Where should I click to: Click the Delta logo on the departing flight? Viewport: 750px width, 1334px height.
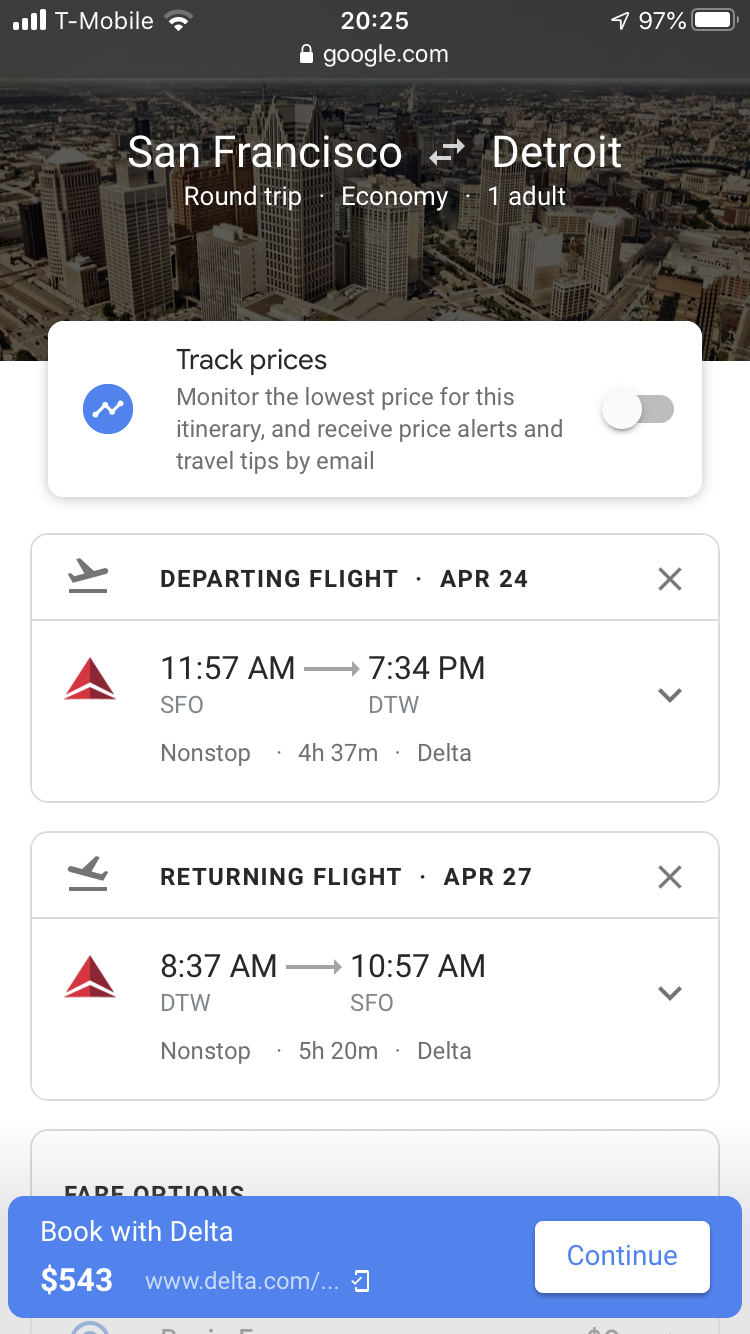coord(90,679)
